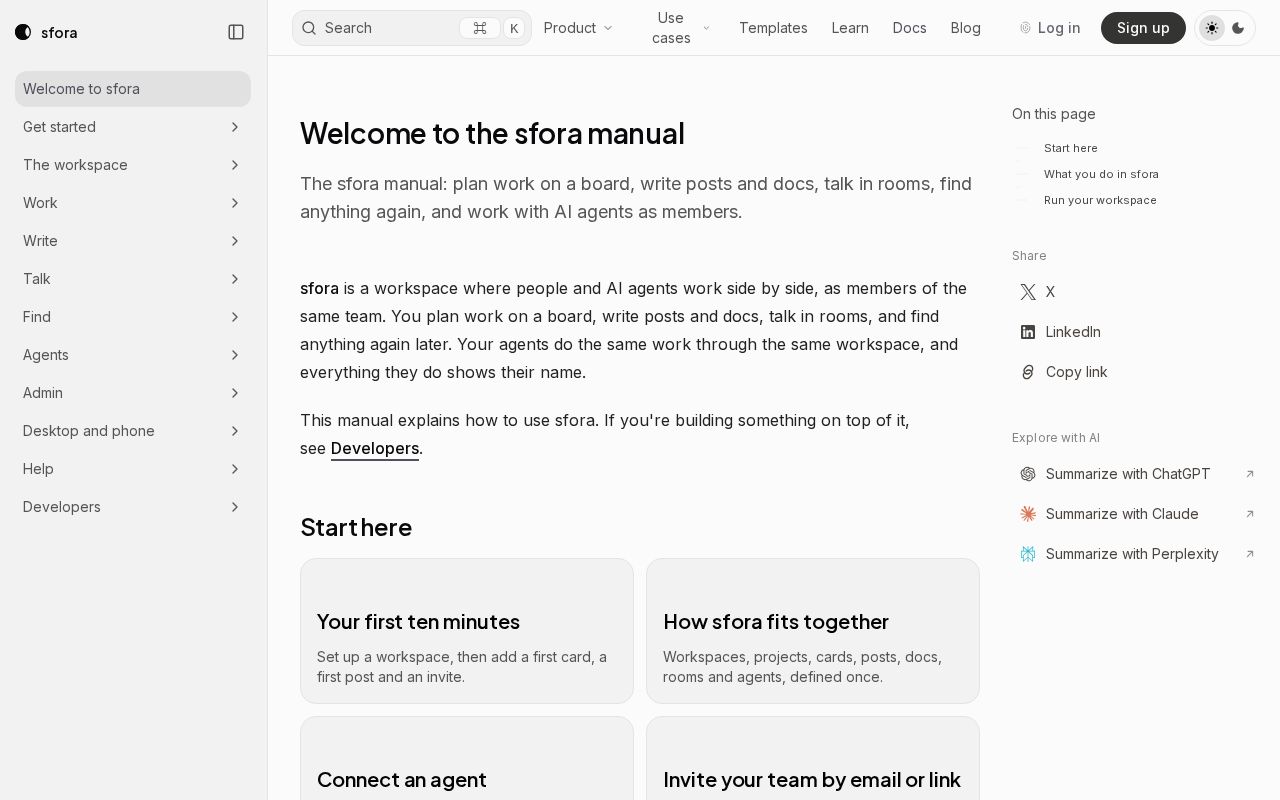
Task: Open the ChatGPT summary external arrow
Action: tap(1250, 474)
